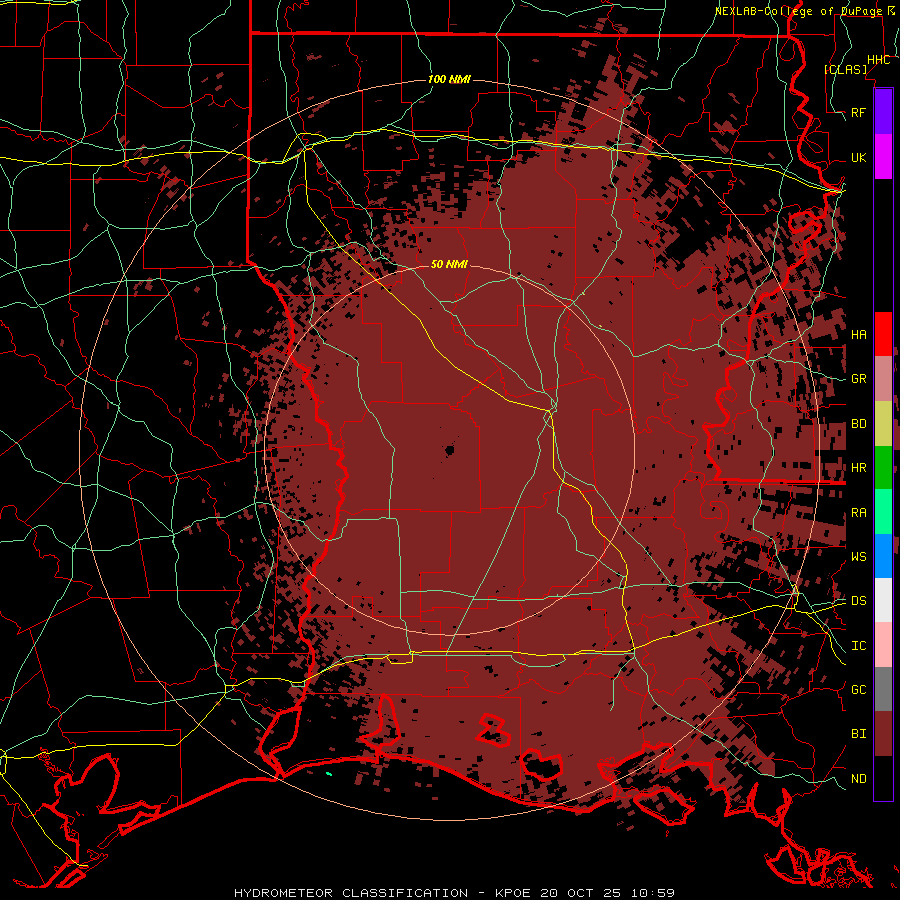
Task: Click the GC gray legend swatch
Action: 883,689
